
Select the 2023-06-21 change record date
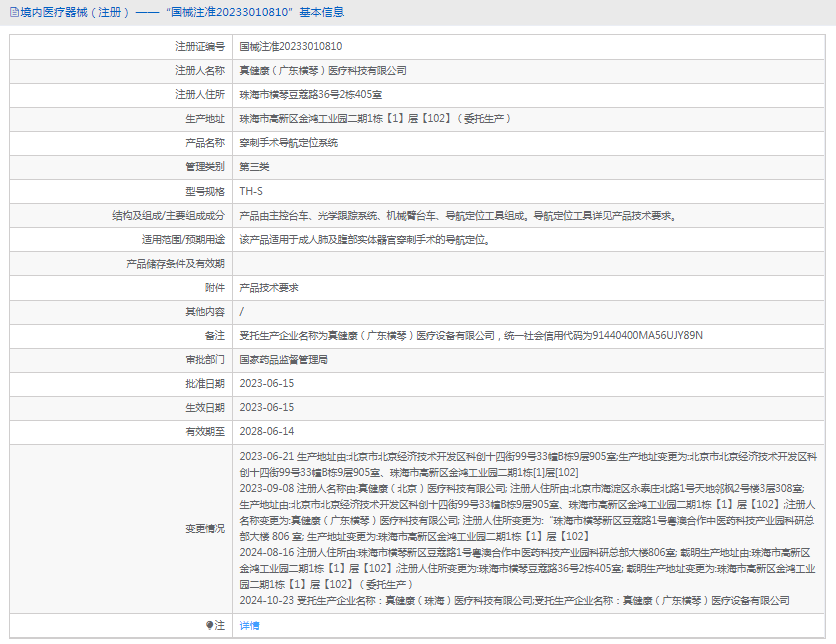pyautogui.click(x=267, y=457)
